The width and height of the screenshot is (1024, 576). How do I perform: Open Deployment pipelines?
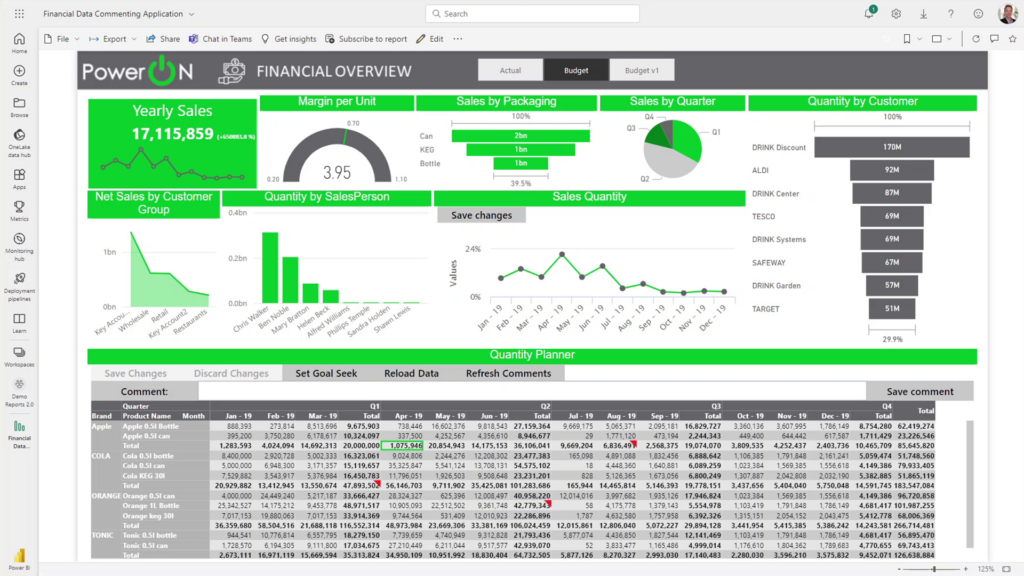pos(19,287)
